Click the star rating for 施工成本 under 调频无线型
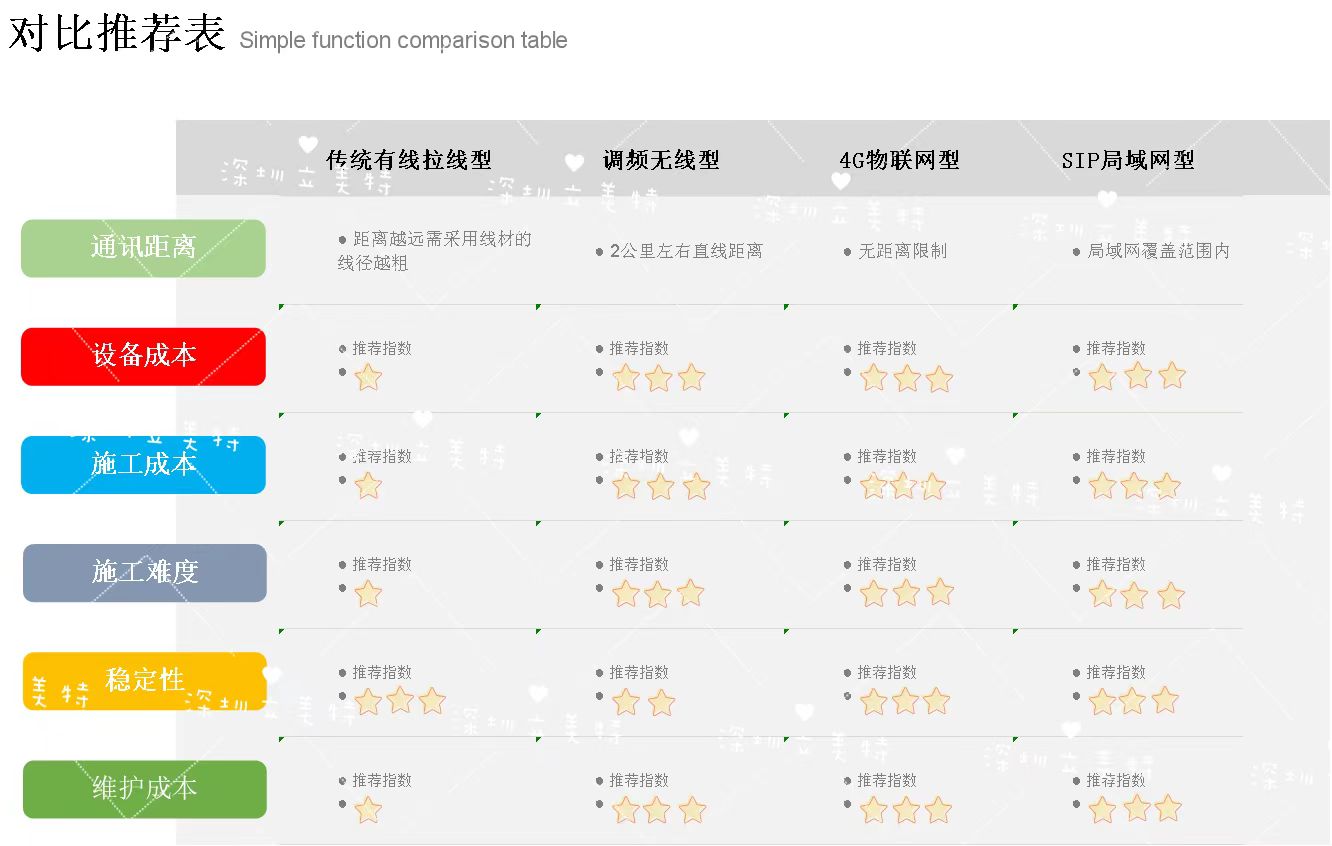The width and height of the screenshot is (1332, 846). (x=661, y=486)
